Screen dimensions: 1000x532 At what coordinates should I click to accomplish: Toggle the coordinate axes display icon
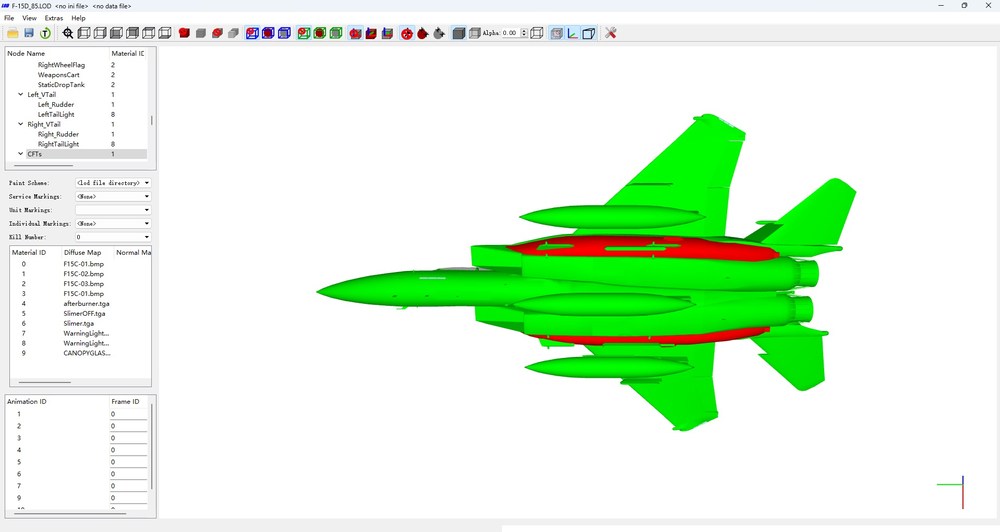click(573, 33)
